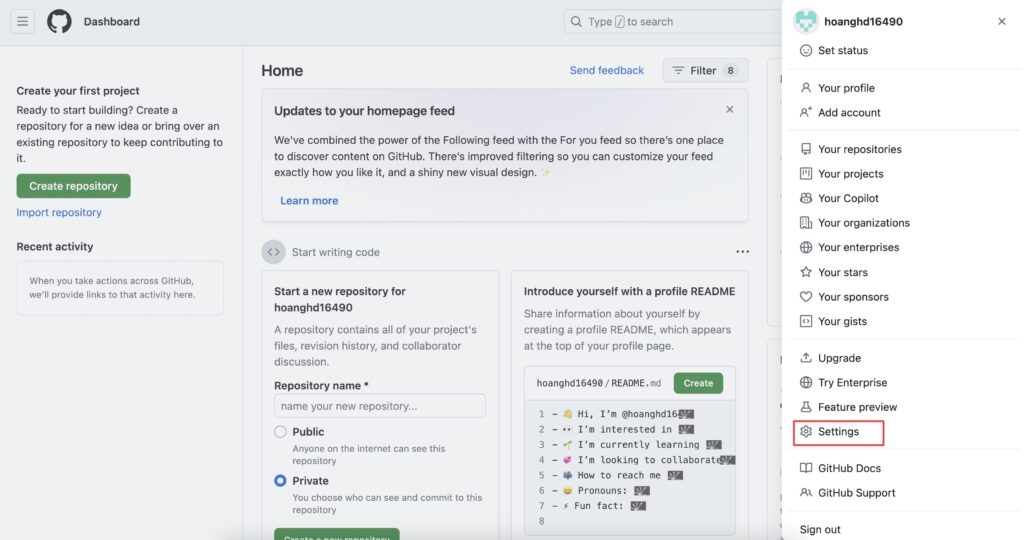Click the hoanghd16490 username in side panel
Screen dimensions: 1024x540
click(x=863, y=22)
